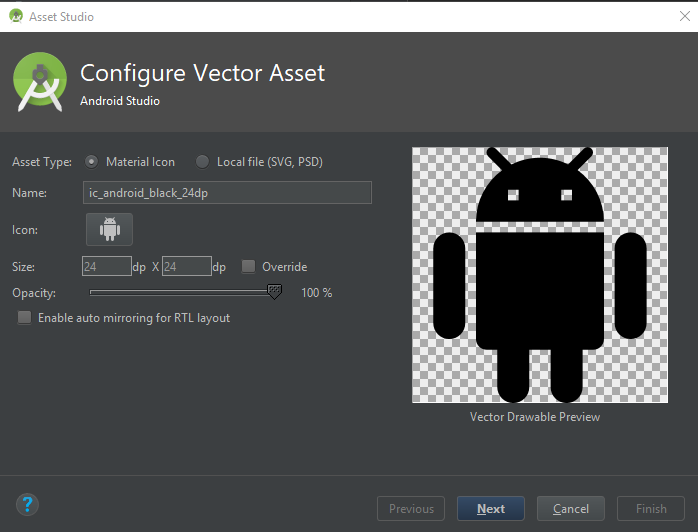Click the height size field after X
698x532 pixels.
click(x=187, y=266)
